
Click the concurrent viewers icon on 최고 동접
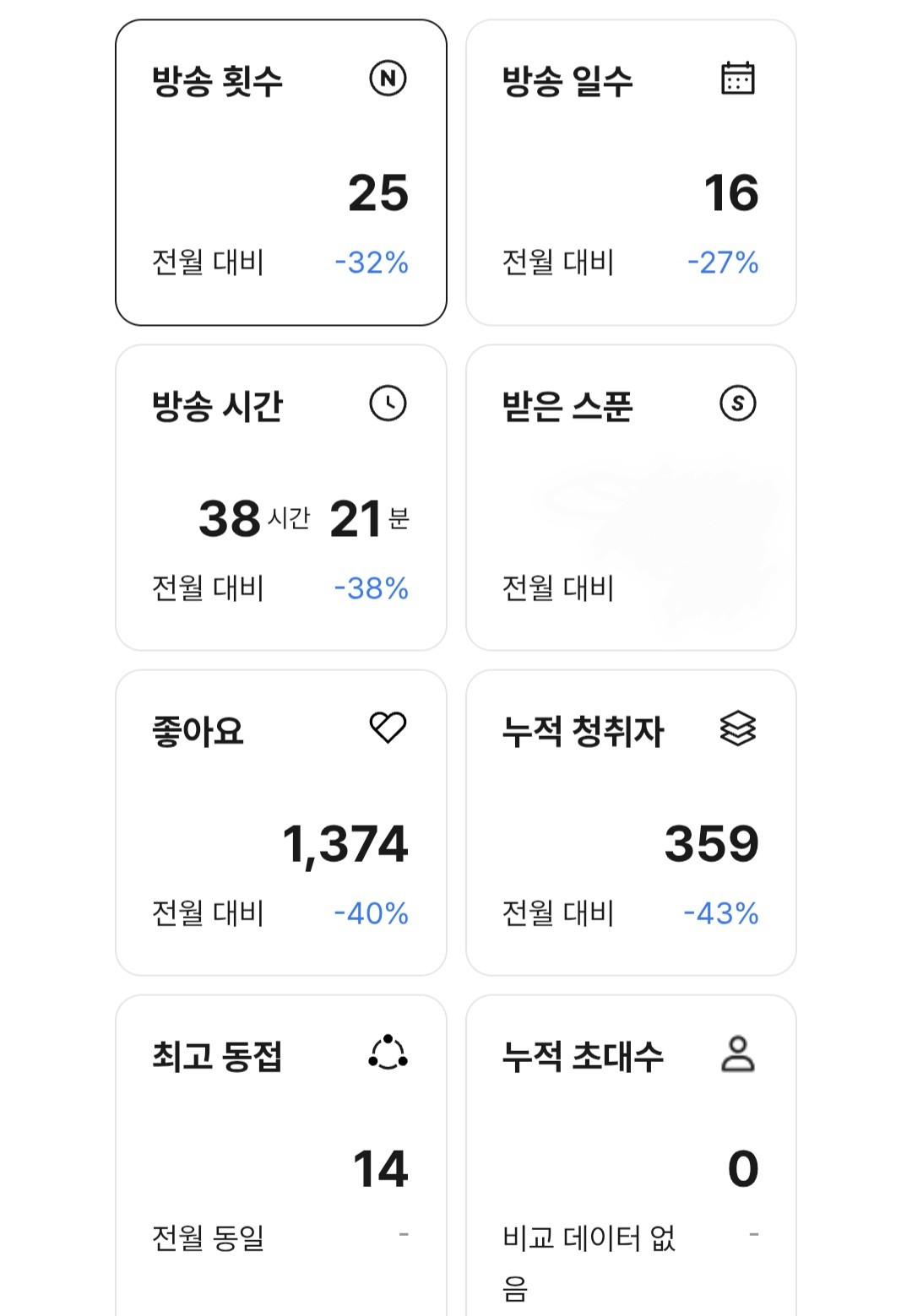(388, 1053)
